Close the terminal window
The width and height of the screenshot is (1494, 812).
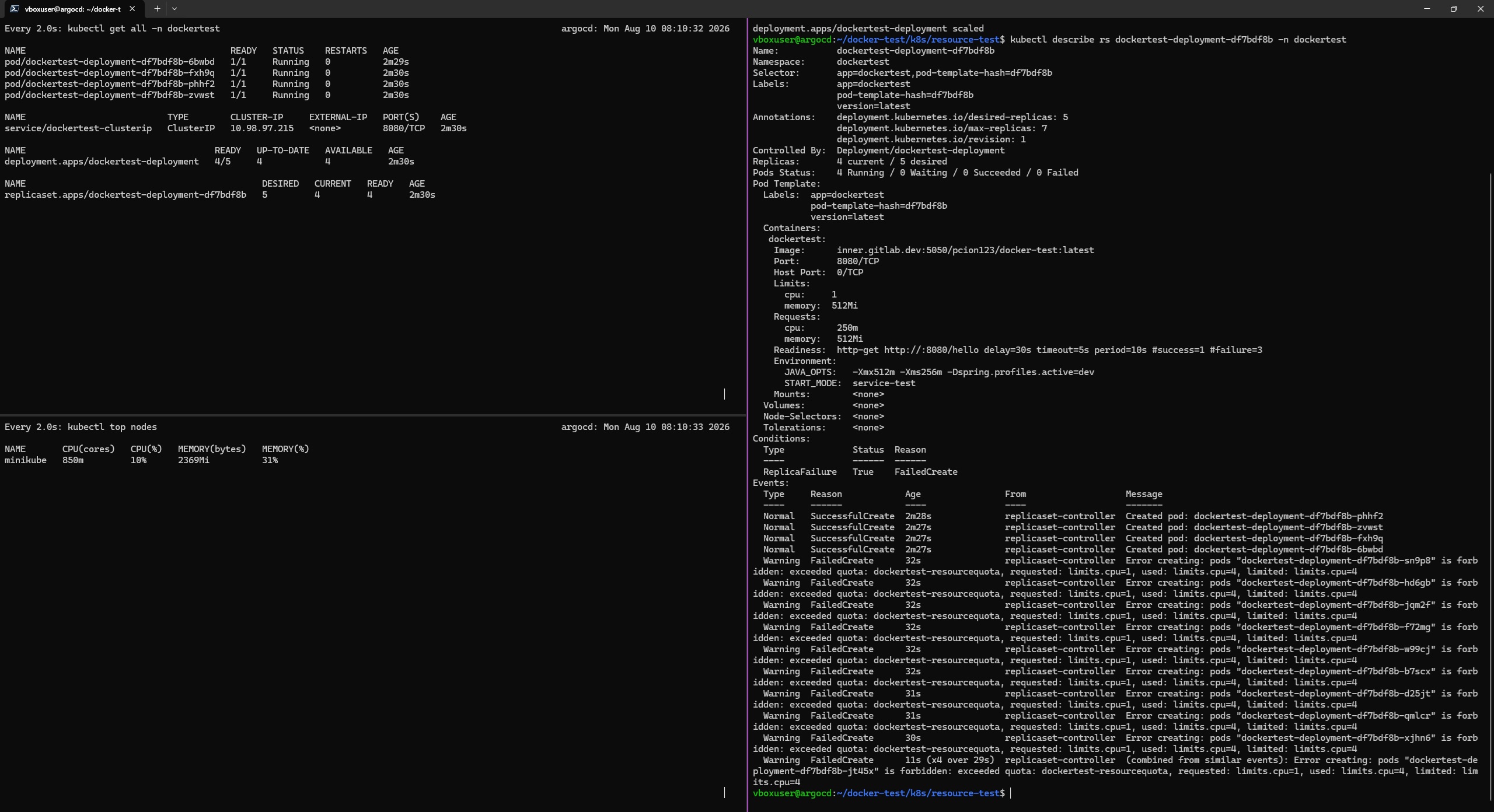(1481, 9)
